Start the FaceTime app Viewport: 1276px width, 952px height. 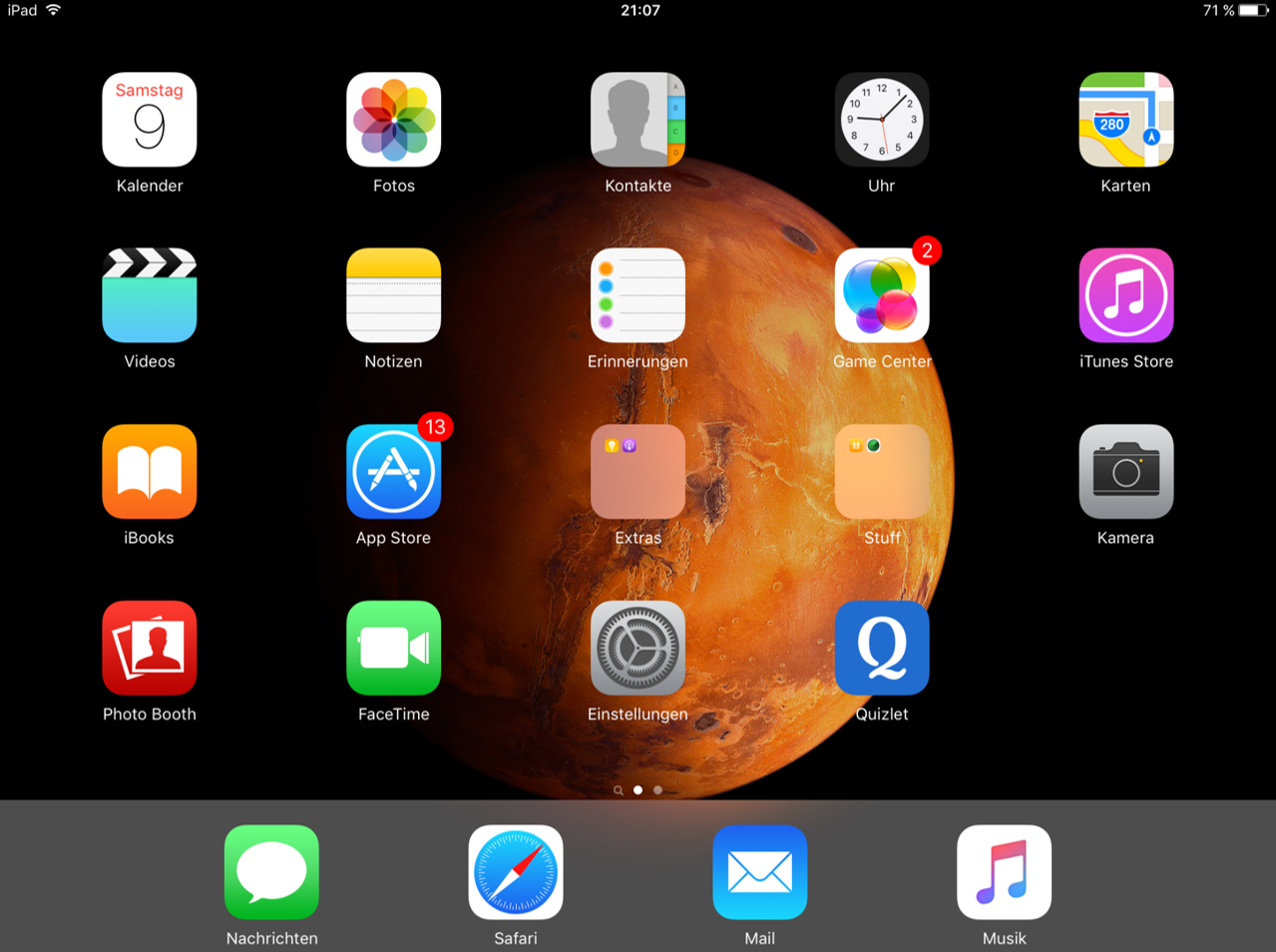click(394, 648)
